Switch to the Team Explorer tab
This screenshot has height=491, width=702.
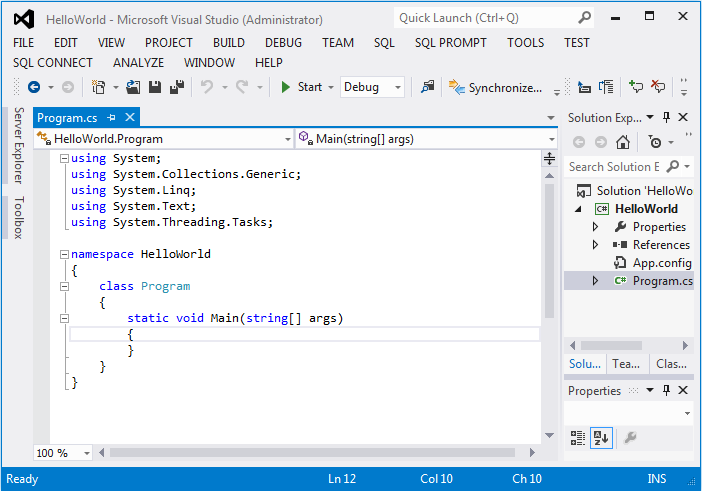pyautogui.click(x=626, y=364)
